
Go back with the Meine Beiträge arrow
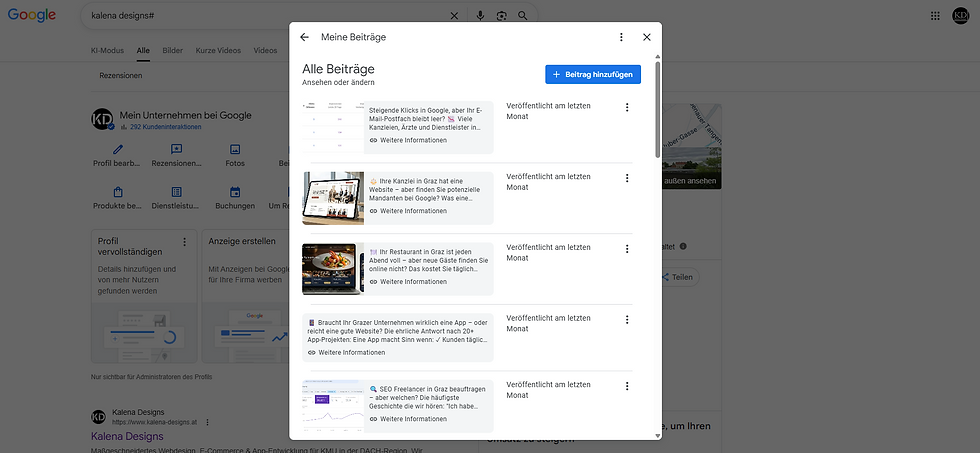tap(304, 37)
